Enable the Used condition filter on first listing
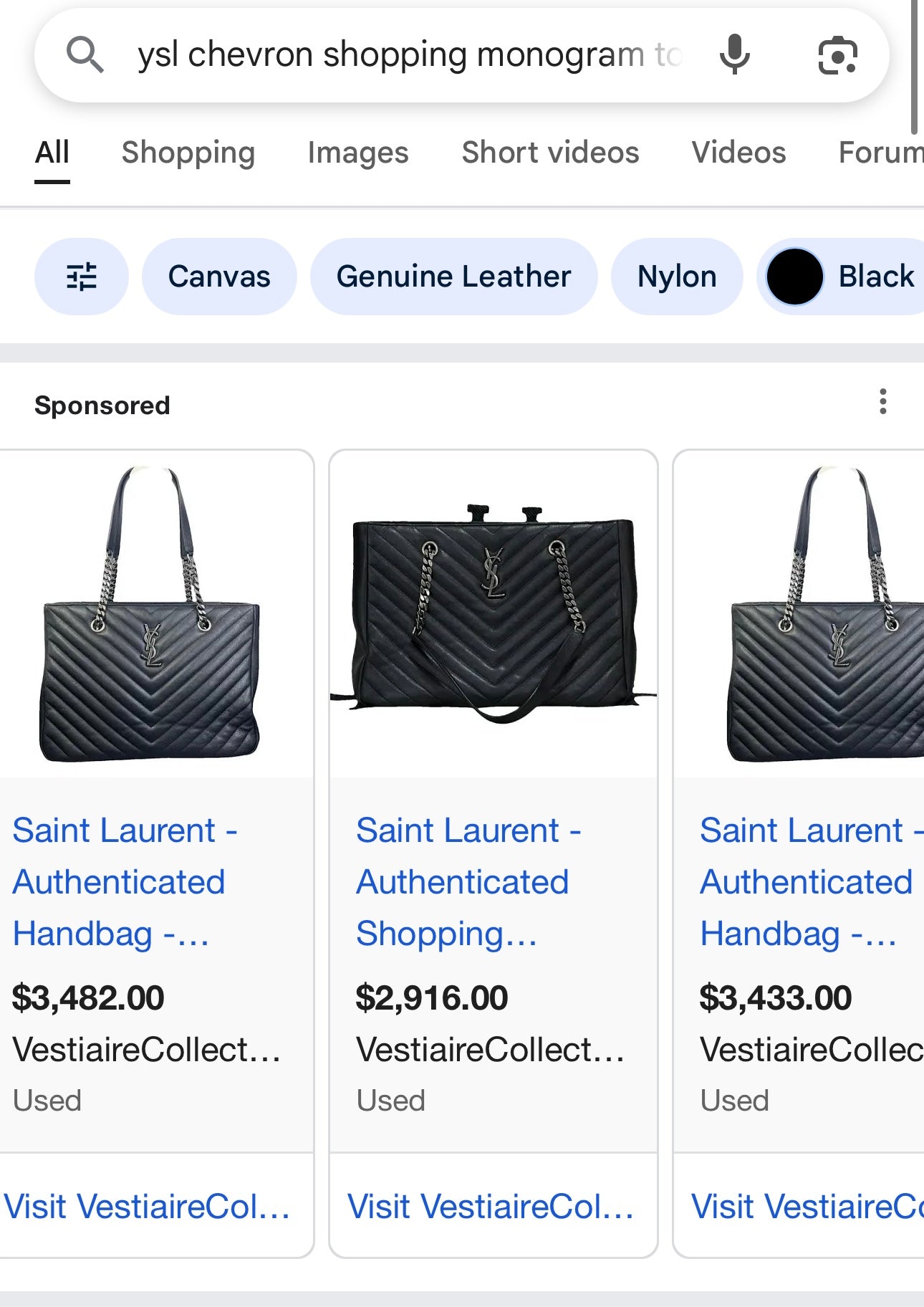This screenshot has height=1307, width=924. 47,1100
